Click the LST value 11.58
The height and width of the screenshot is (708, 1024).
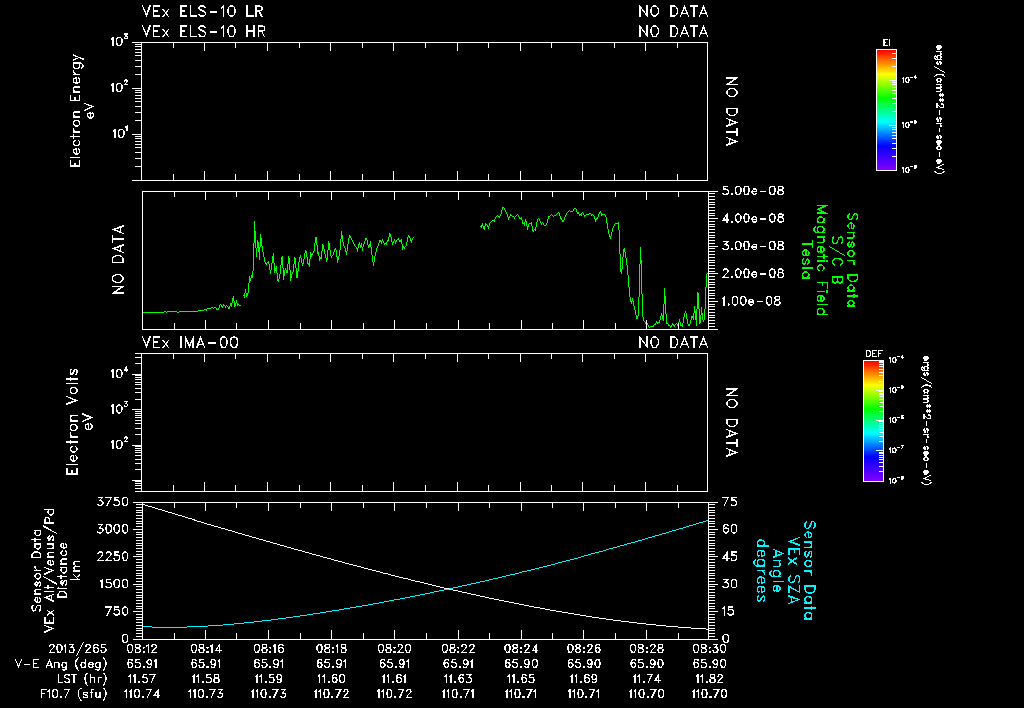(x=205, y=679)
